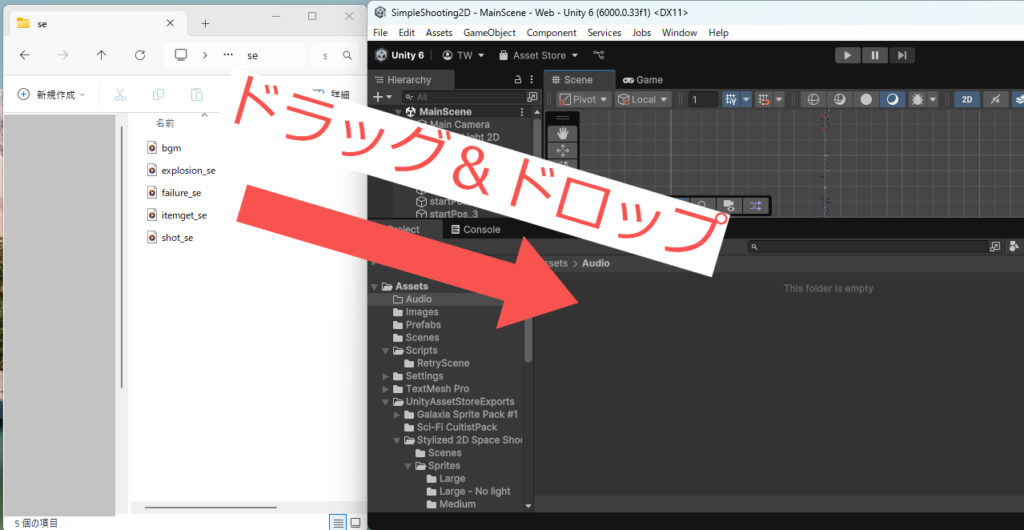Open Hierarchy panel more-options menu
The image size is (1024, 530).
coord(531,80)
